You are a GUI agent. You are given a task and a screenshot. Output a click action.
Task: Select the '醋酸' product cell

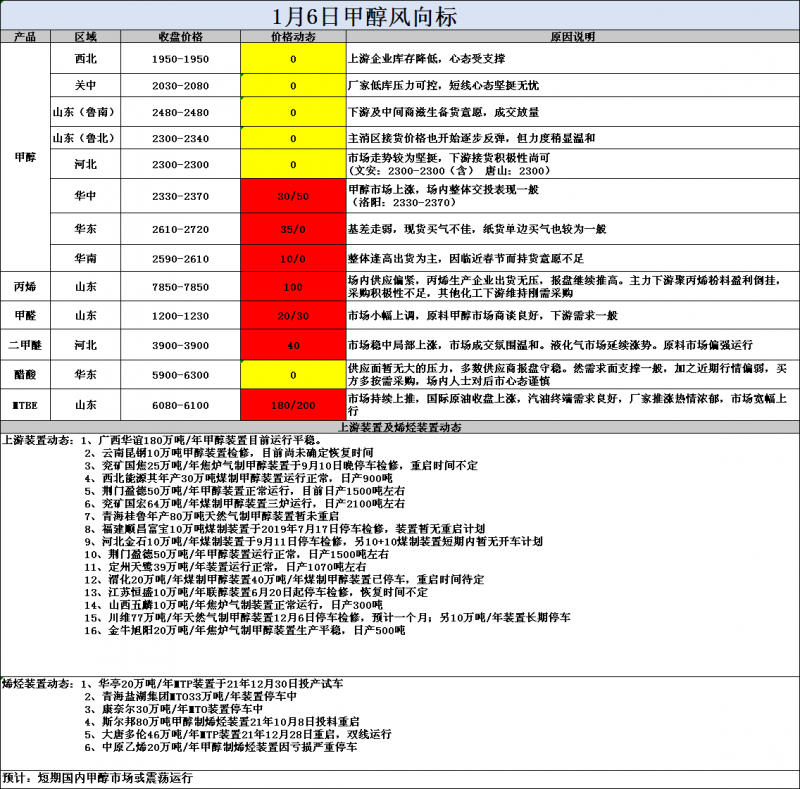click(25, 375)
